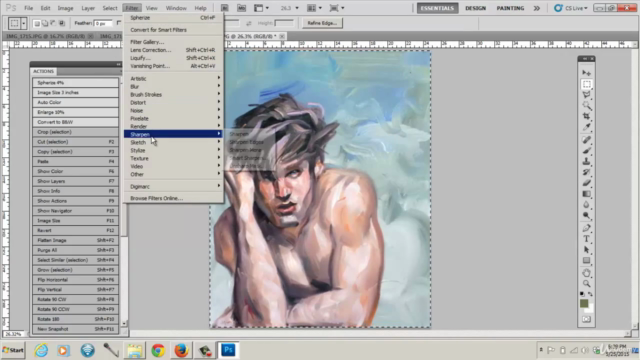Toggle the Anti-alias checkbox
Image resolution: width=640 pixels, height=360 pixels.
pos(119,23)
